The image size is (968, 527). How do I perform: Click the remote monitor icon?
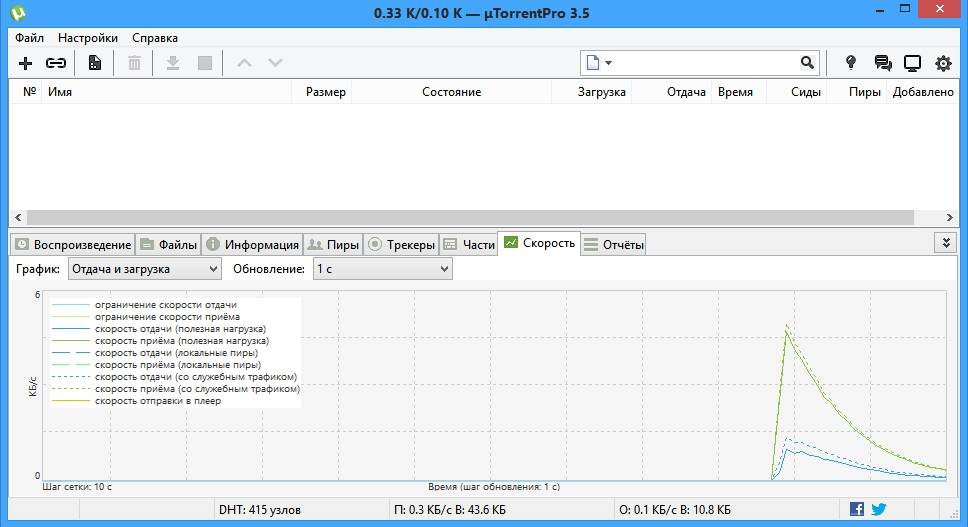click(912, 63)
